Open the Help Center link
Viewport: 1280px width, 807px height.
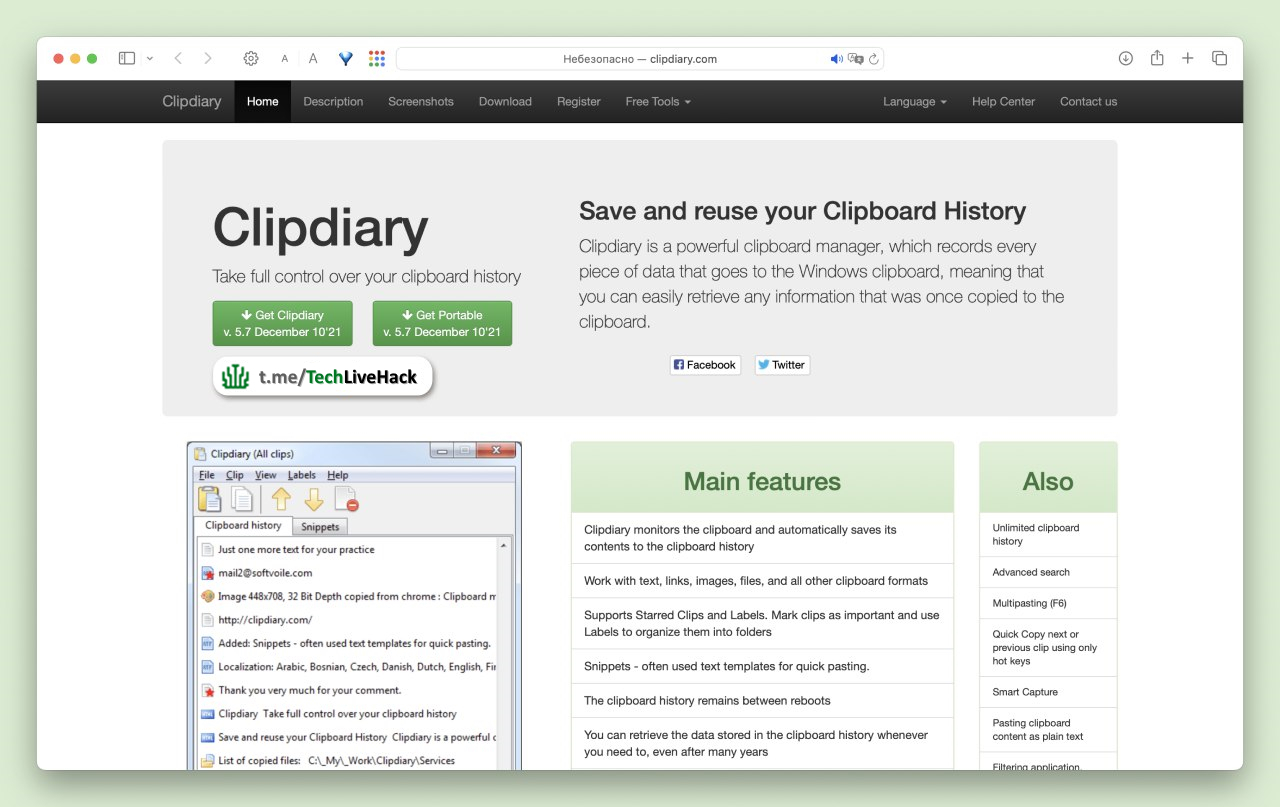coord(1003,101)
